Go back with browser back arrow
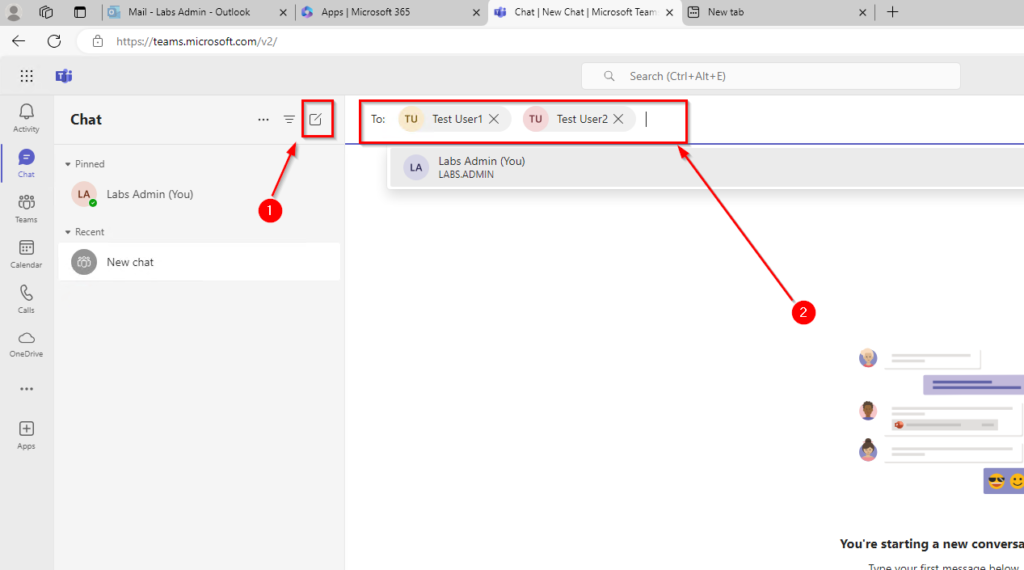Screen dimensions: 1024x570 (18, 41)
